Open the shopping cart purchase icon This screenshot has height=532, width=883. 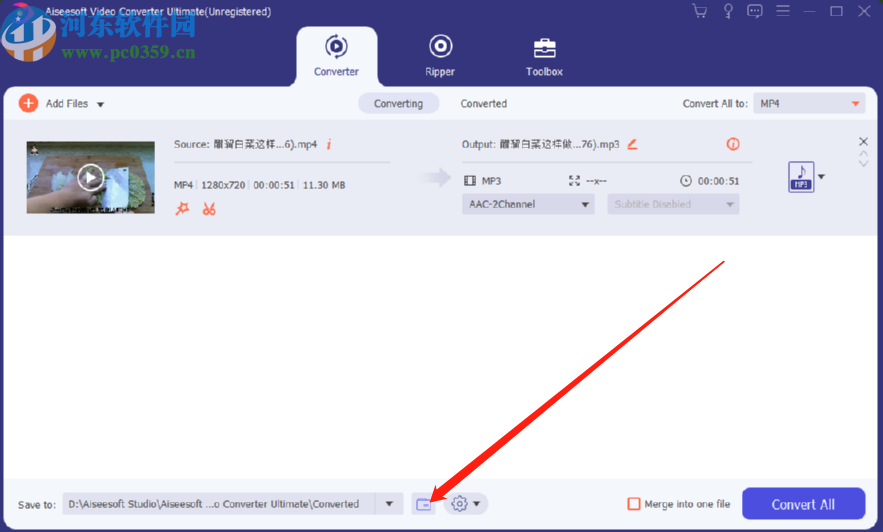[x=699, y=11]
